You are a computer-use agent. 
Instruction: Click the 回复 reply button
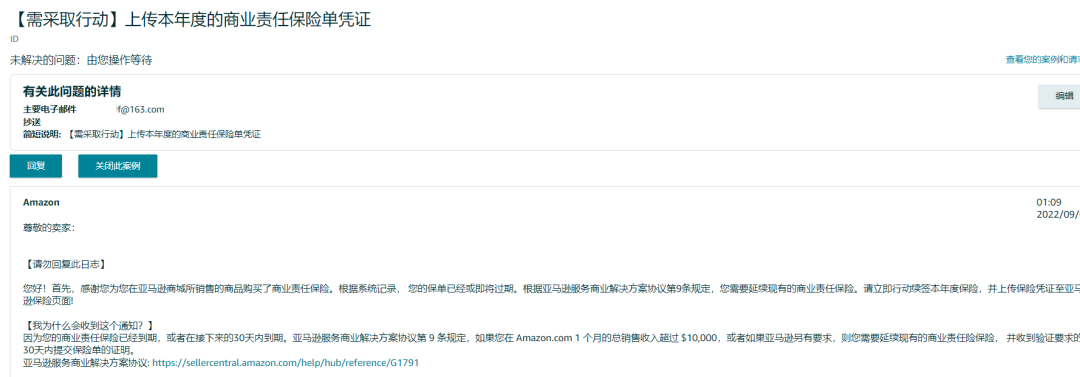pos(36,166)
